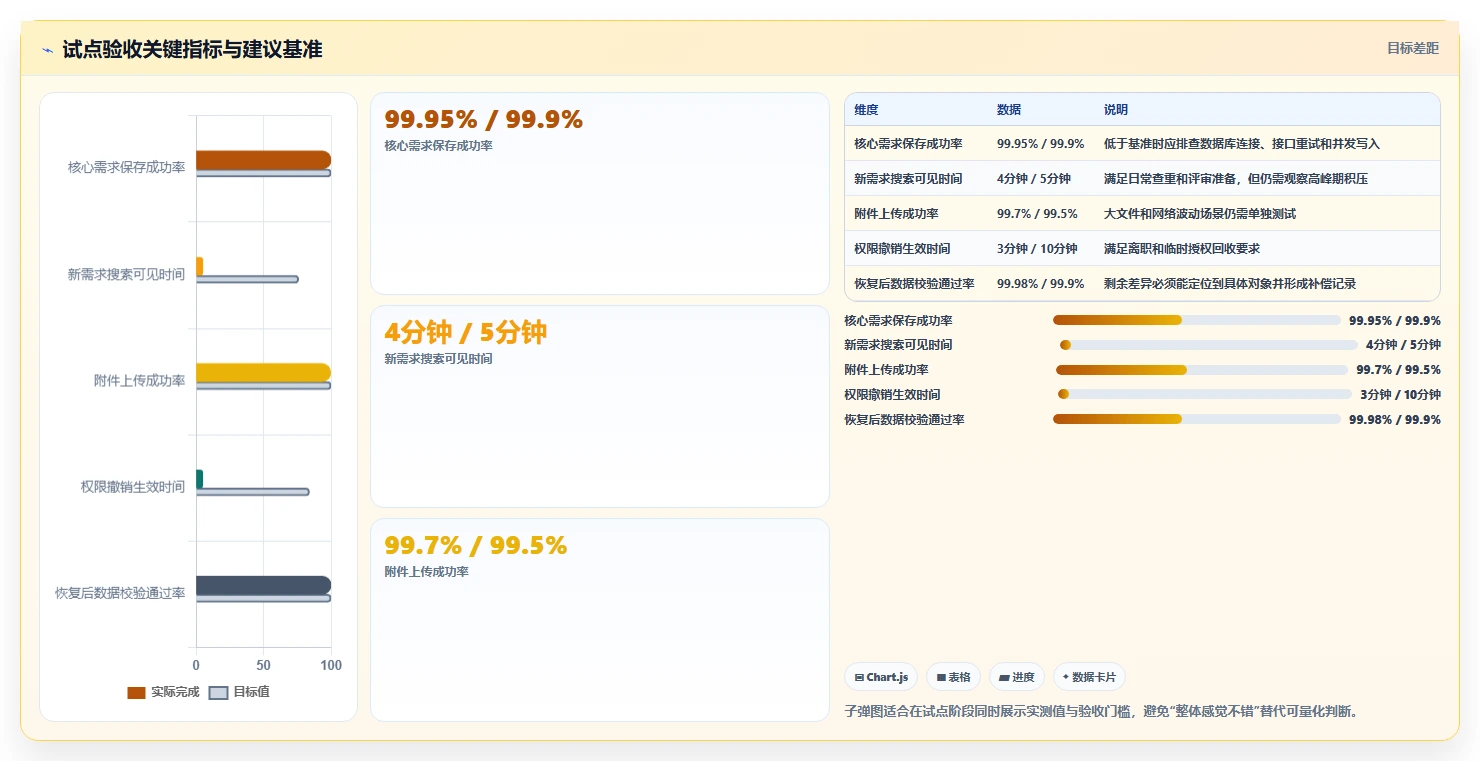Toggle the 实际完成 legend entry

(x=164, y=692)
